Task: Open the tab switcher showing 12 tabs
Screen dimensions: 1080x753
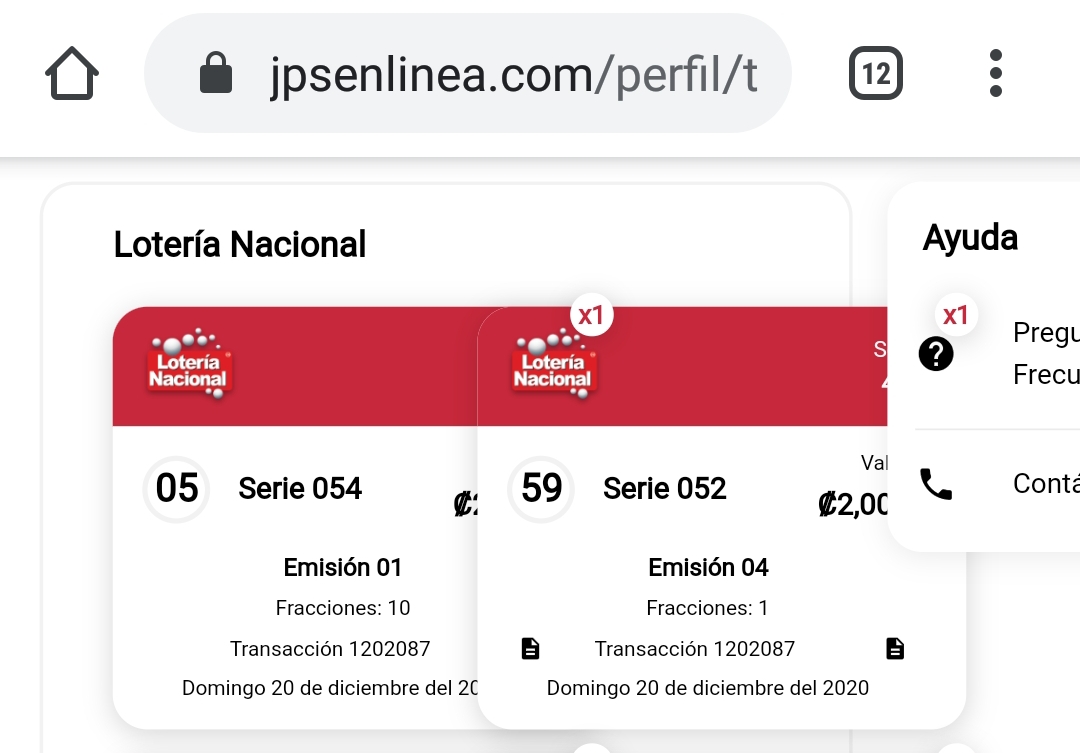Action: click(875, 74)
